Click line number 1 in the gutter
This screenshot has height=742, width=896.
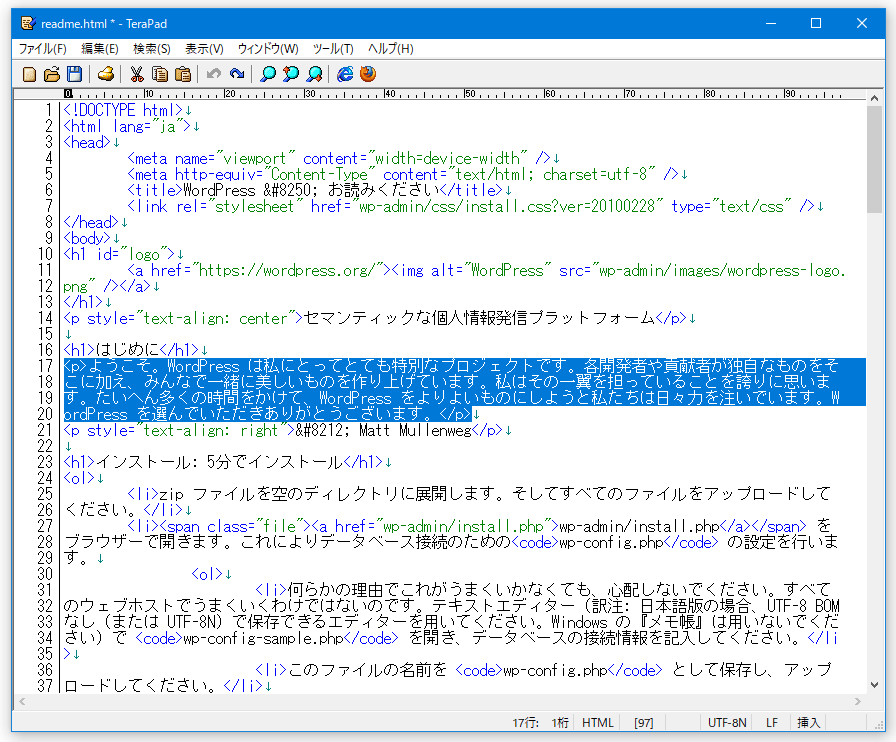(x=49, y=110)
